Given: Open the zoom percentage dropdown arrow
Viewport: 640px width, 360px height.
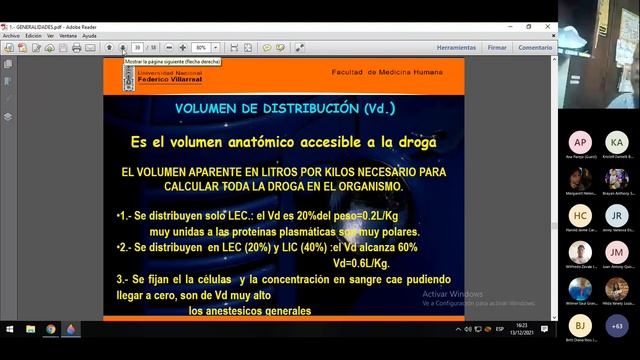Looking at the screenshot, I should (216, 48).
